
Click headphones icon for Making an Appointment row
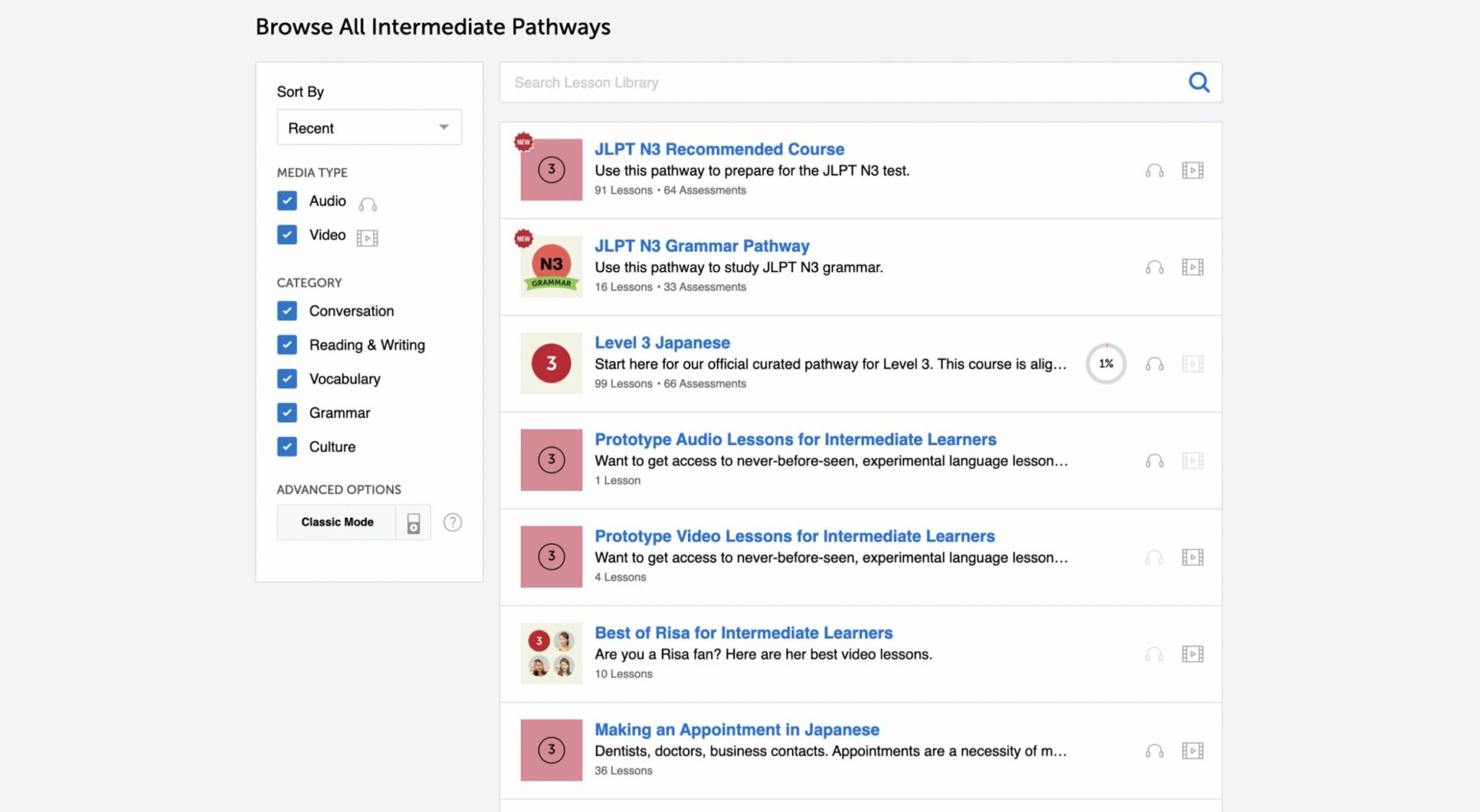(1154, 751)
